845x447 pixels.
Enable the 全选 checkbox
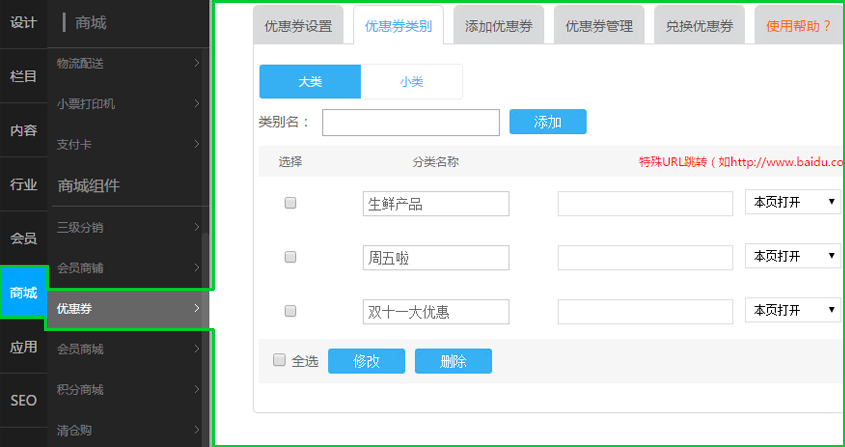coord(280,360)
